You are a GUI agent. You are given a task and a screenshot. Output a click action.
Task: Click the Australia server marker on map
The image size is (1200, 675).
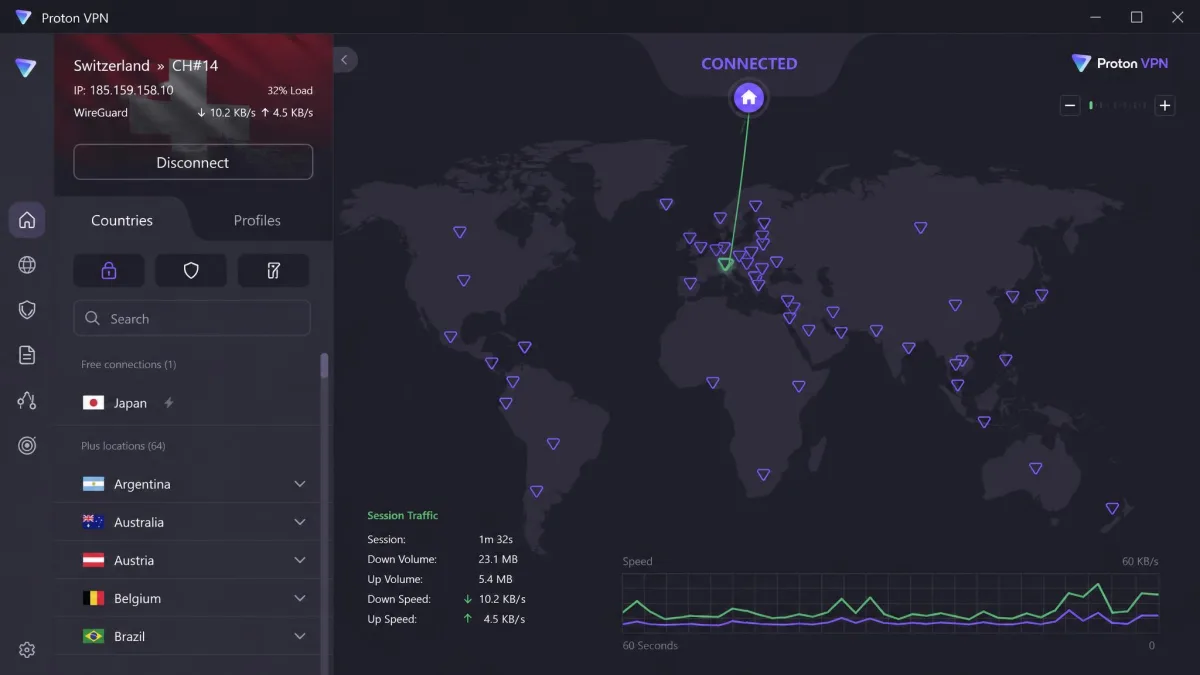pyautogui.click(x=1036, y=468)
